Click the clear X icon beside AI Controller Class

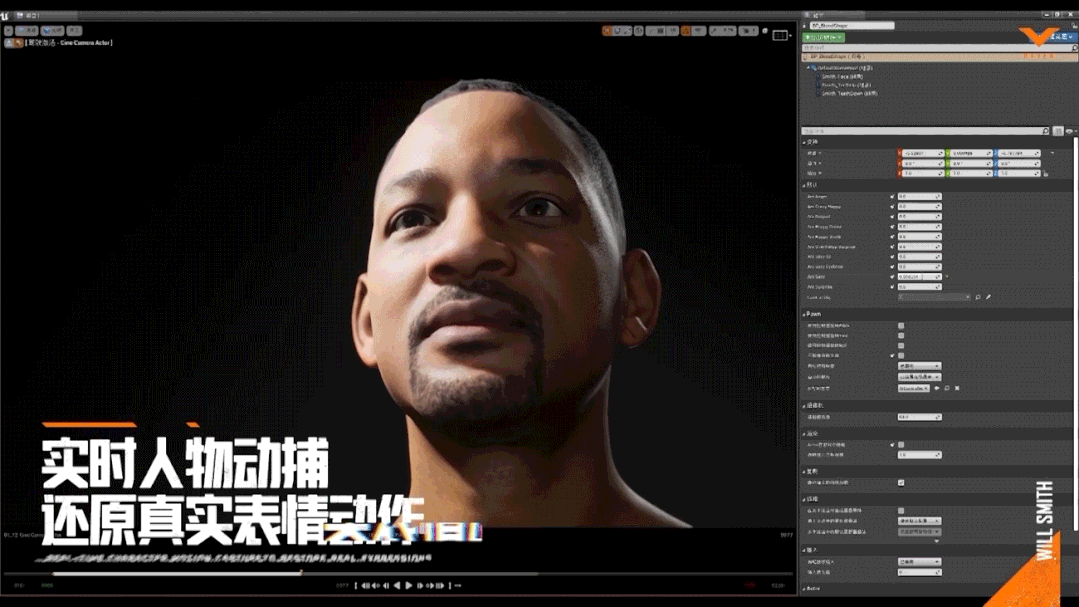tap(957, 388)
